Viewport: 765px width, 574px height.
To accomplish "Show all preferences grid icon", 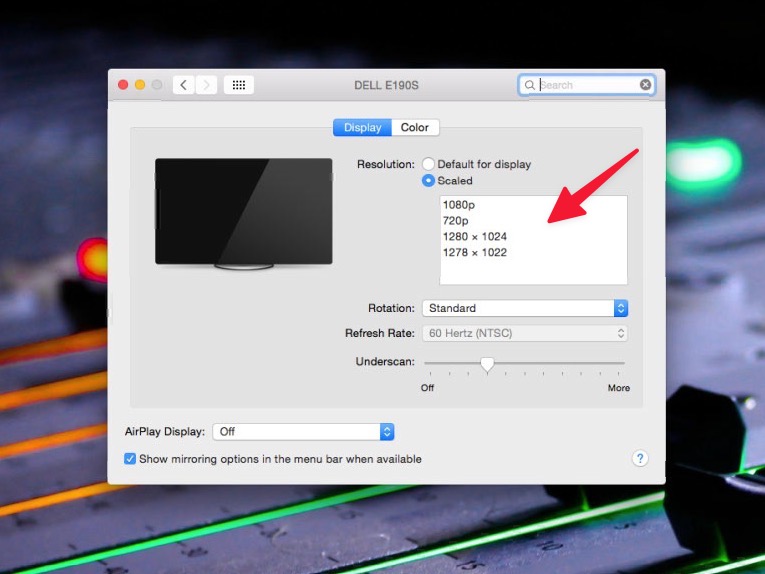I will (239, 85).
